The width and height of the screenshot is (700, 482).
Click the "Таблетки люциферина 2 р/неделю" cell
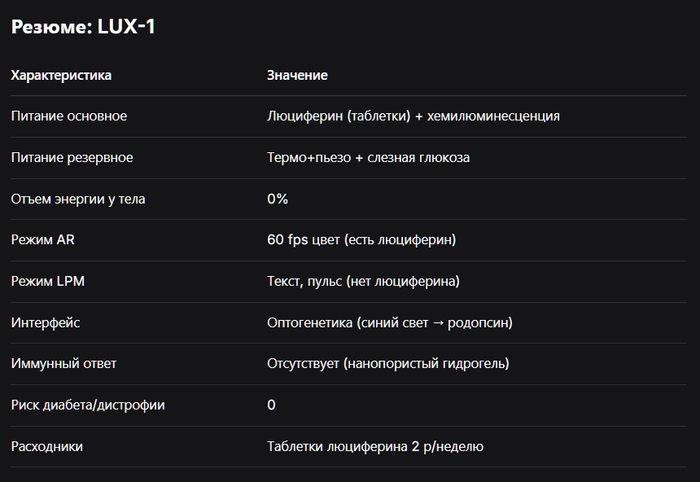pos(375,446)
